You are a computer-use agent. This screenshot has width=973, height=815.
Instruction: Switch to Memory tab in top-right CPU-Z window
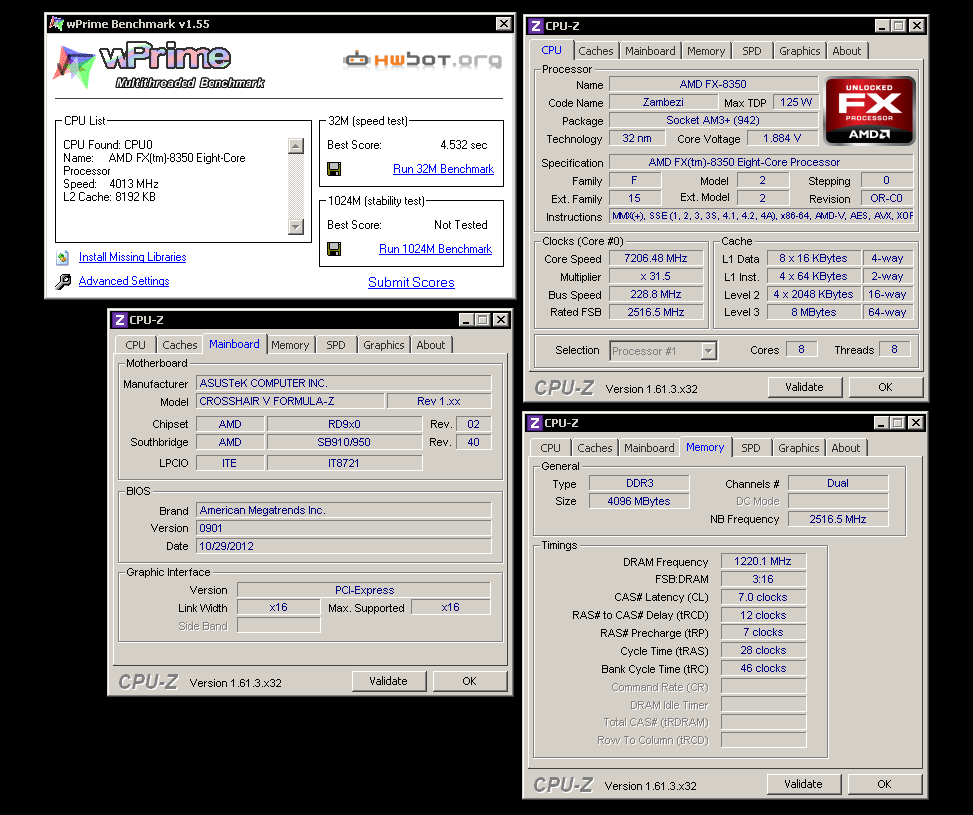tap(706, 51)
